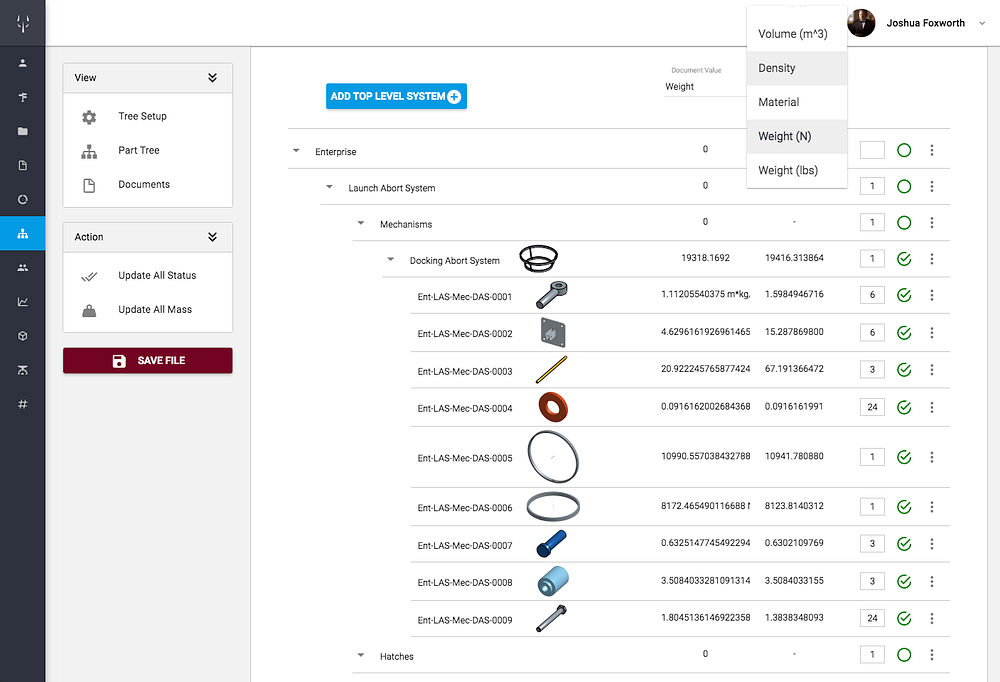
Task: Toggle status indicator for the Hatches row
Action: (904, 656)
